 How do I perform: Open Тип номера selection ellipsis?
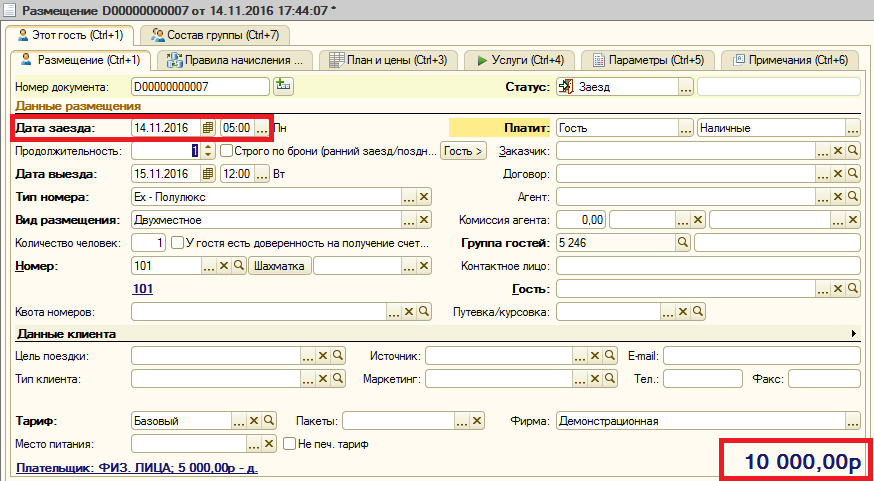tap(409, 197)
